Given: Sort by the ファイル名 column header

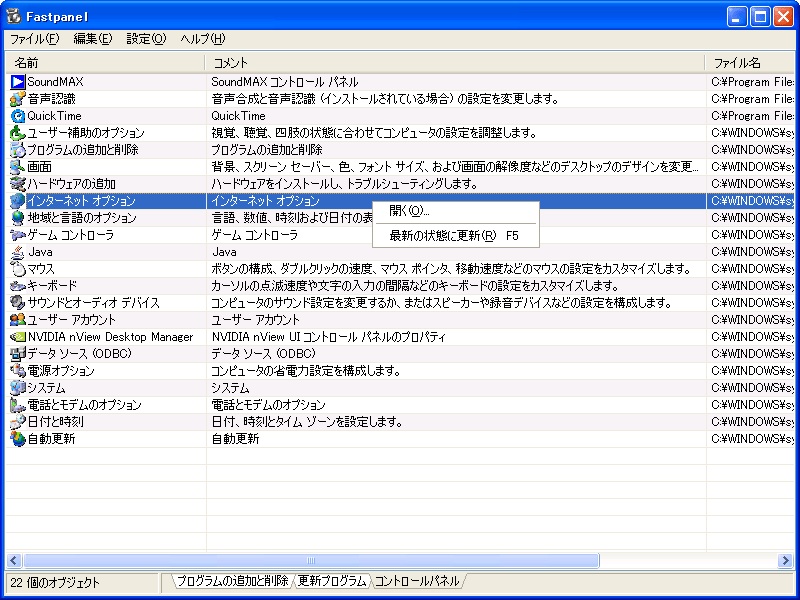Looking at the screenshot, I should tap(749, 63).
